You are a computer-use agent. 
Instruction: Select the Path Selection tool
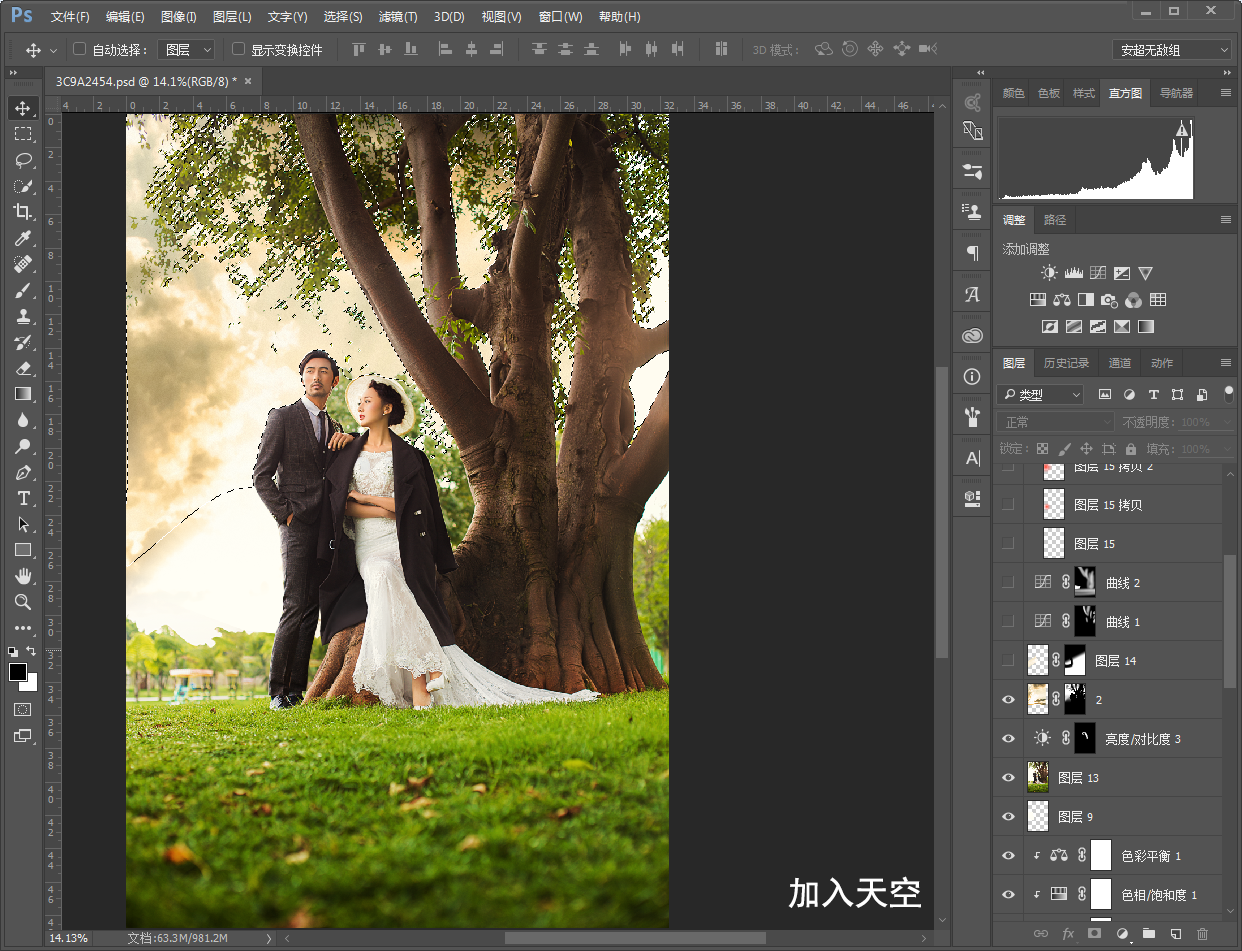(x=22, y=524)
